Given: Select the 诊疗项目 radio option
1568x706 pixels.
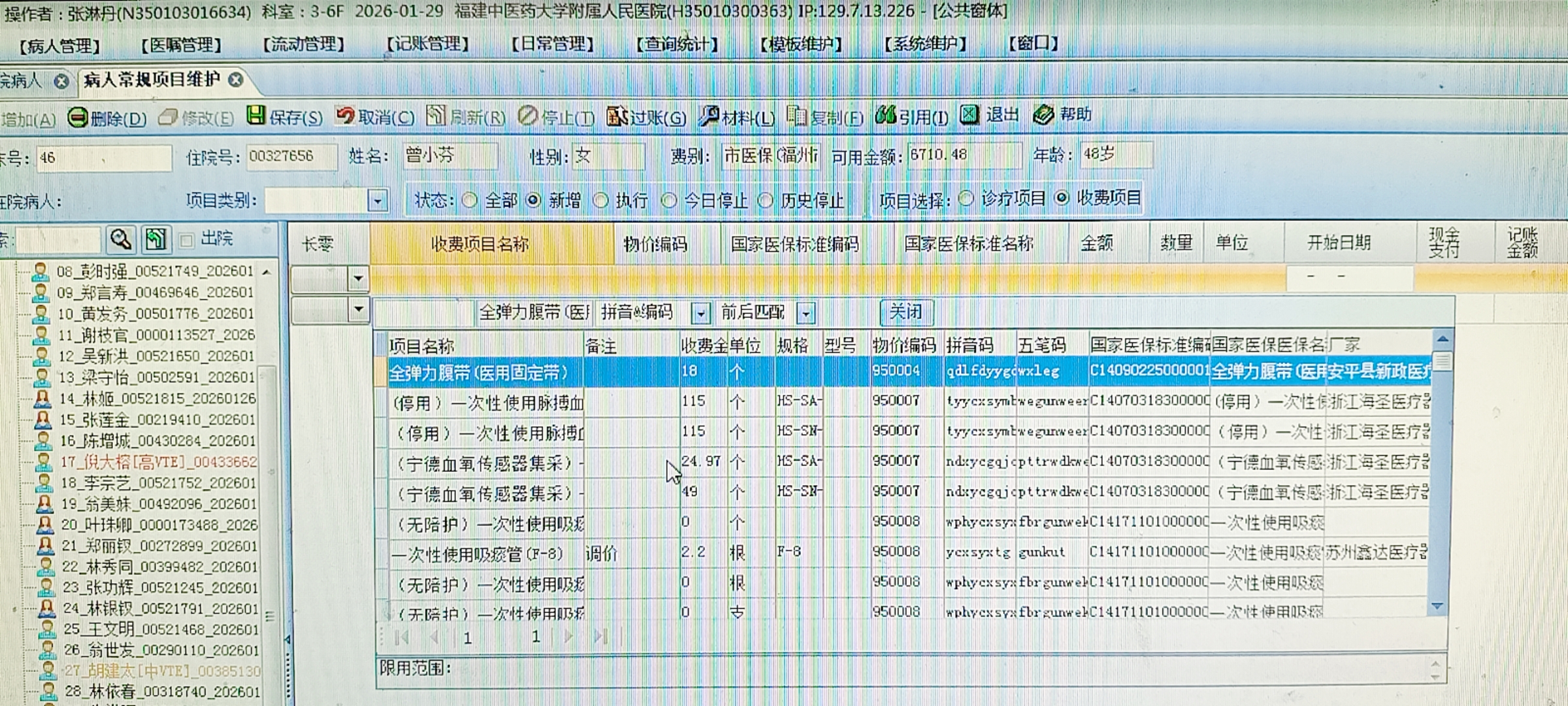Looking at the screenshot, I should (966, 199).
